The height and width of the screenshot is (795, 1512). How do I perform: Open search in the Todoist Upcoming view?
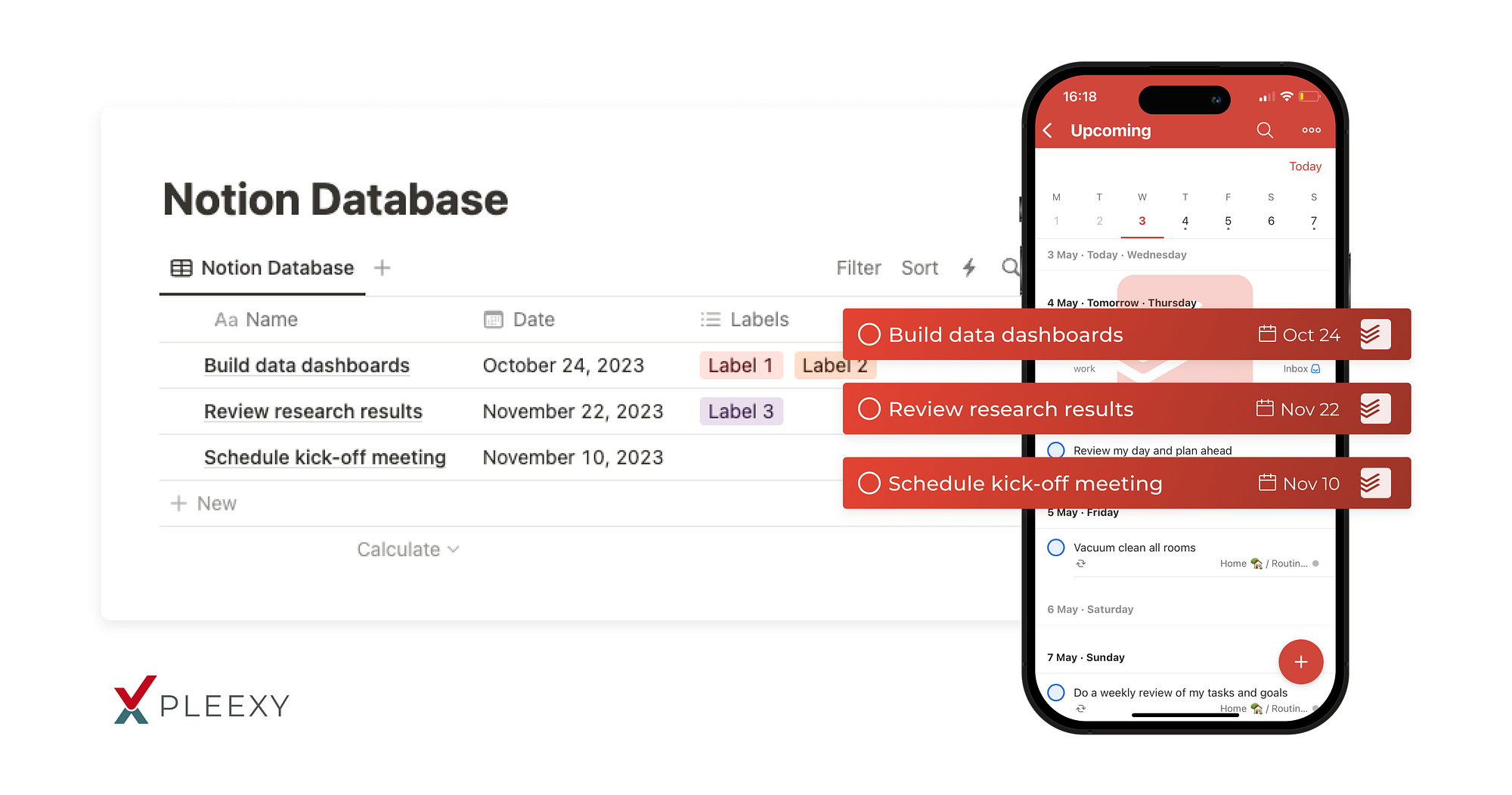tap(1265, 130)
